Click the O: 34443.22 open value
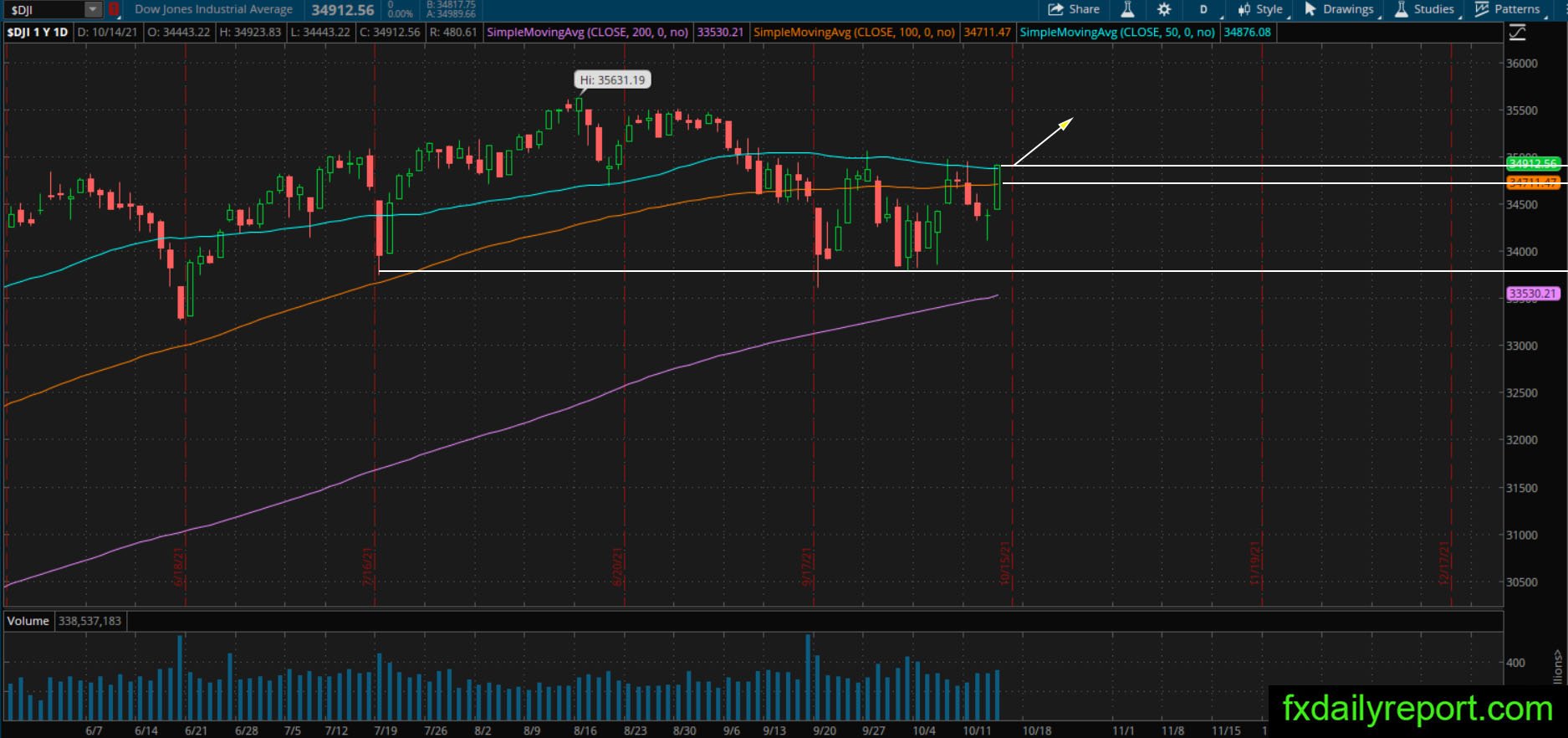This screenshot has height=738, width=1568. pyautogui.click(x=179, y=33)
